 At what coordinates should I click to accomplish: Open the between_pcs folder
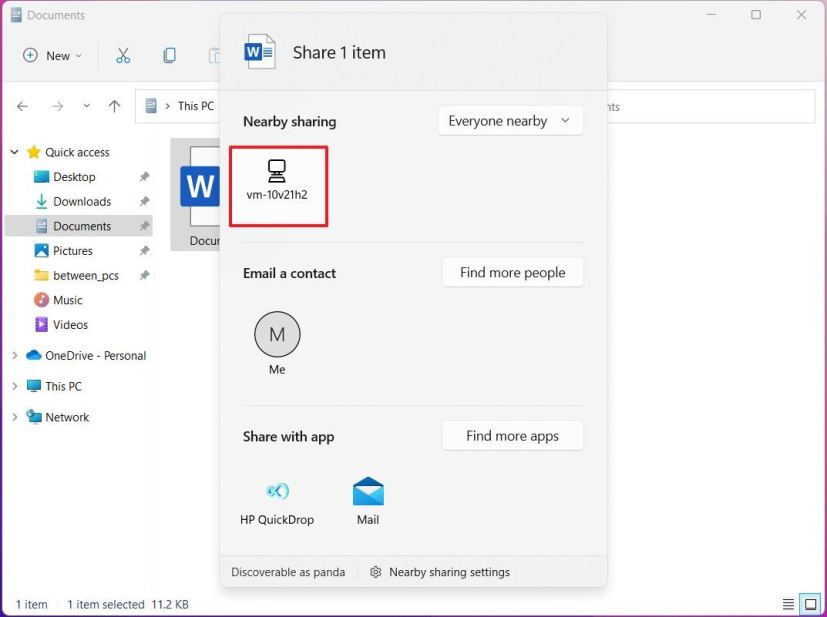[x=85, y=275]
